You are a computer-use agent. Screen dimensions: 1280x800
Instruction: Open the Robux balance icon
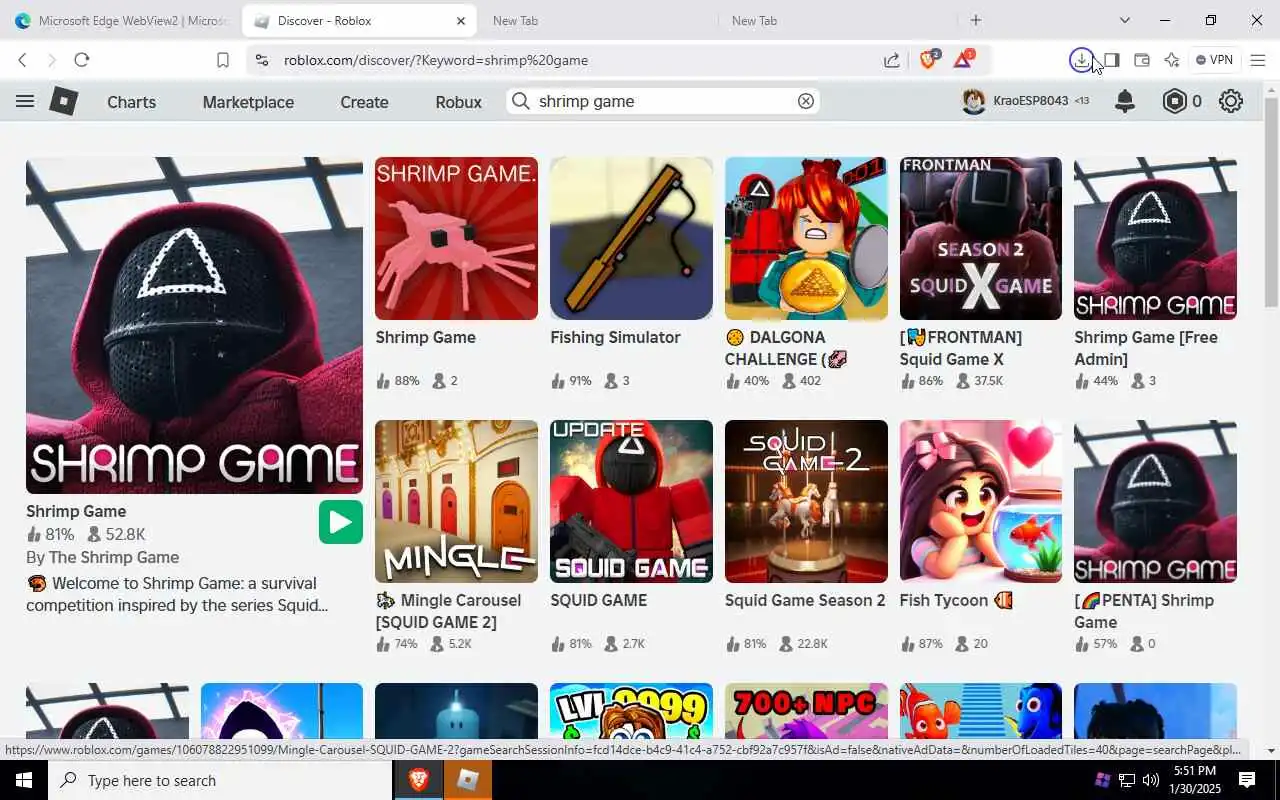point(1174,101)
